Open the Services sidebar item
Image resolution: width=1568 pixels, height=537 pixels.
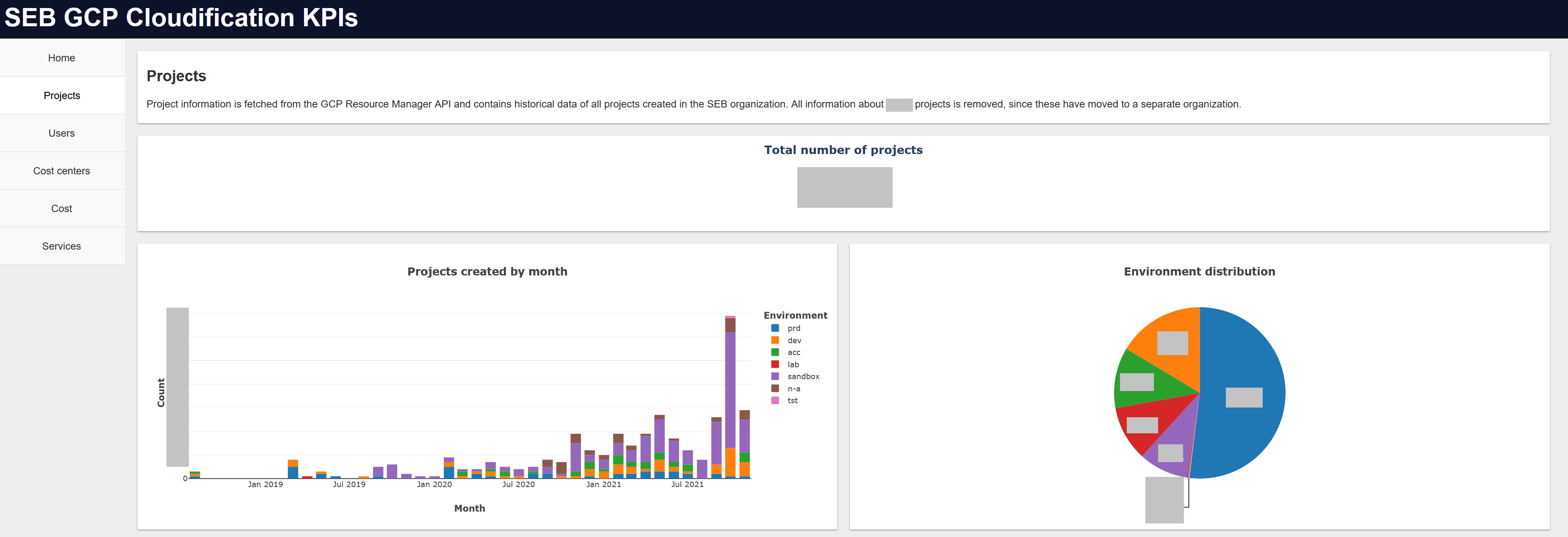(x=61, y=246)
